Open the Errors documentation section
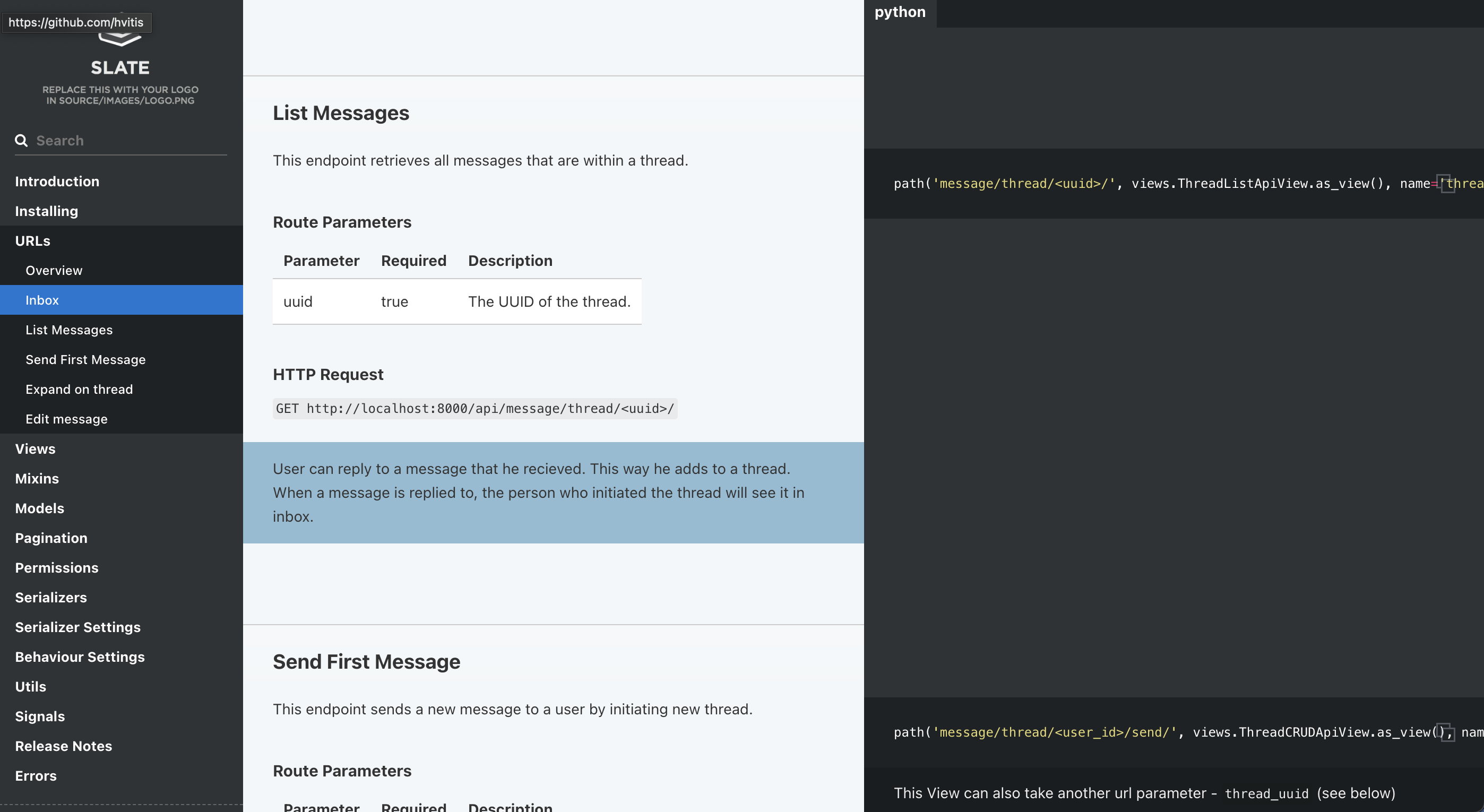This screenshot has height=812, width=1484. 36,776
